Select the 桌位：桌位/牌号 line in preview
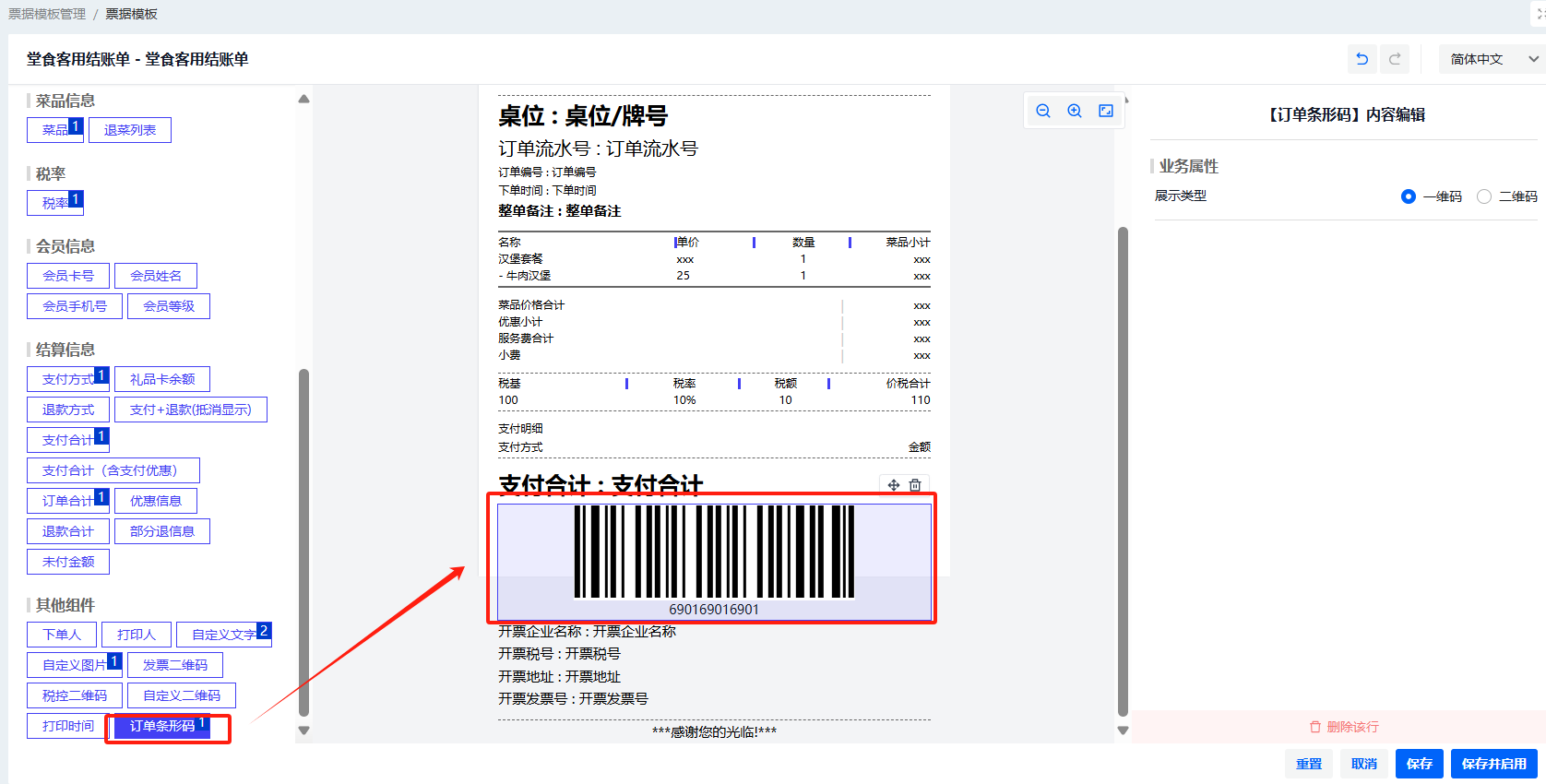 (x=583, y=116)
